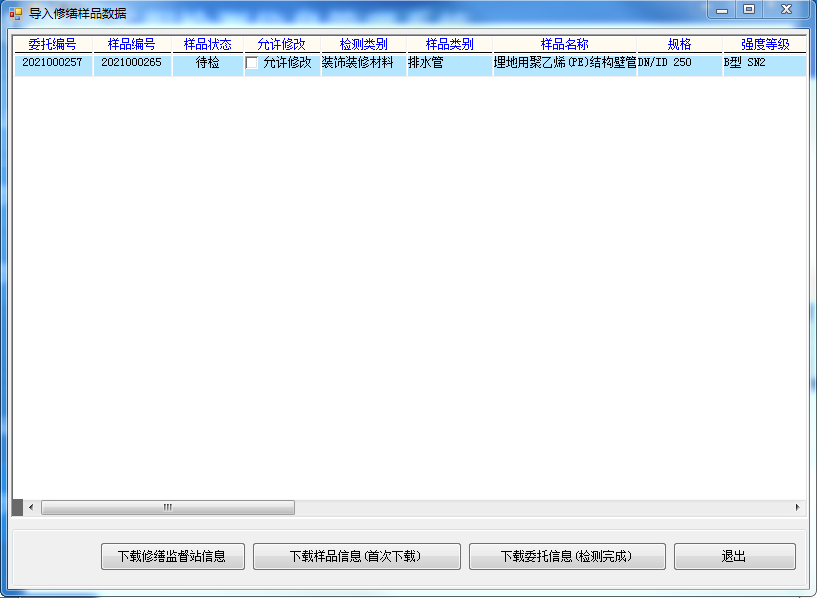The height and width of the screenshot is (598, 817).
Task: Click the 样品名称 column header
Action: click(x=565, y=45)
